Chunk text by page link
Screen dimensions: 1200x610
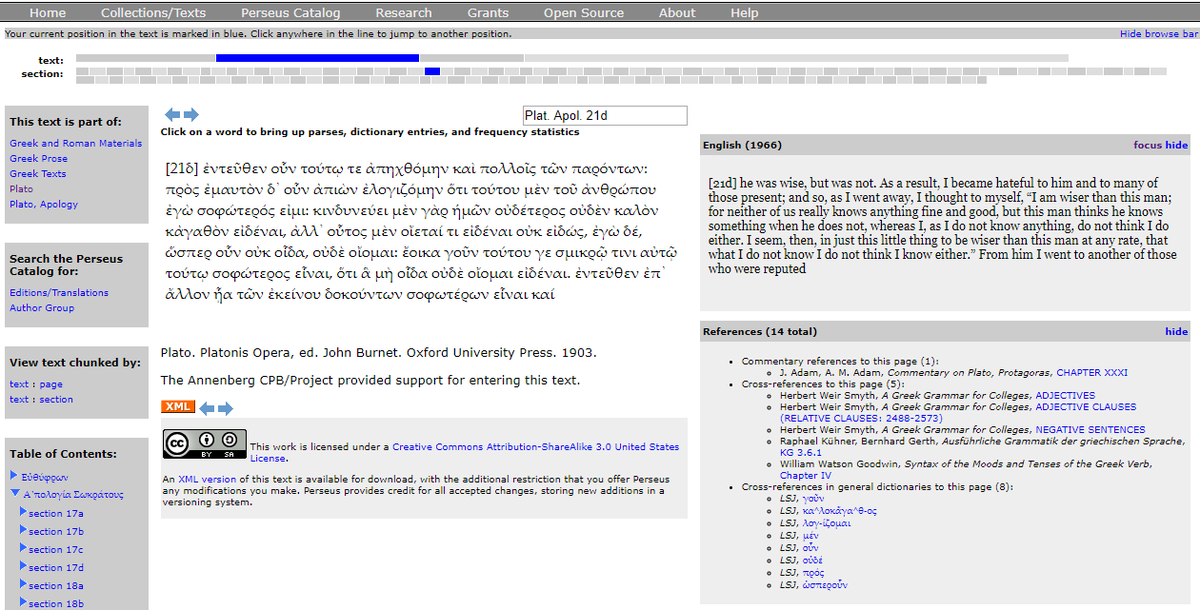coord(36,384)
